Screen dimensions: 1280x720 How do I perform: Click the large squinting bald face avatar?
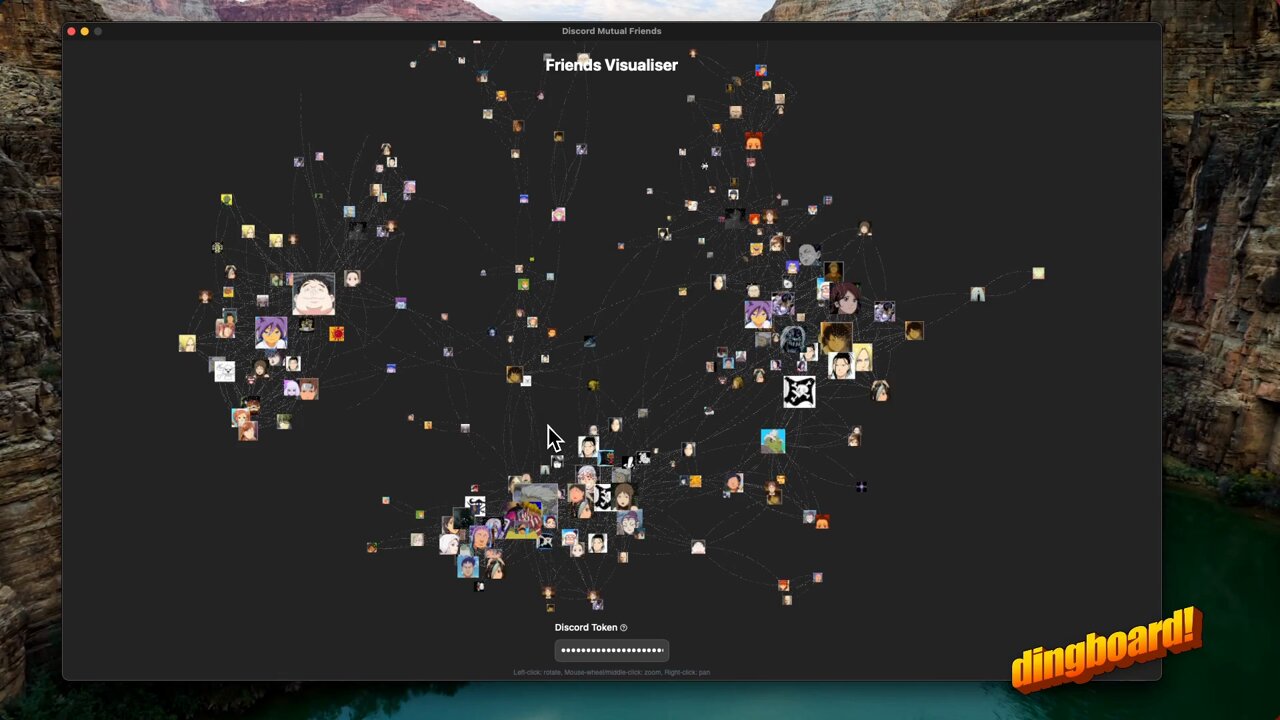pyautogui.click(x=313, y=294)
